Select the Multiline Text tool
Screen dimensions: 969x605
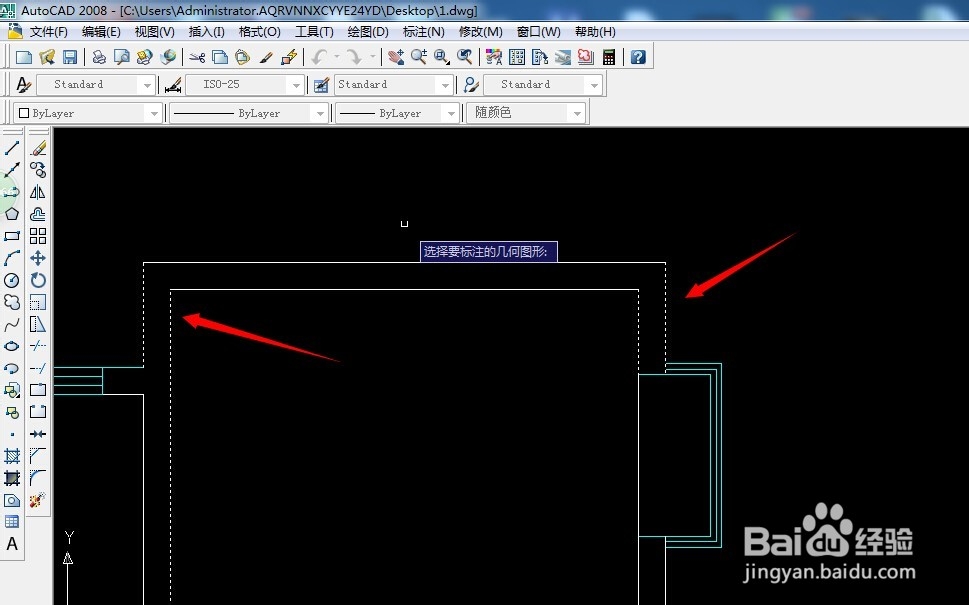(x=12, y=544)
